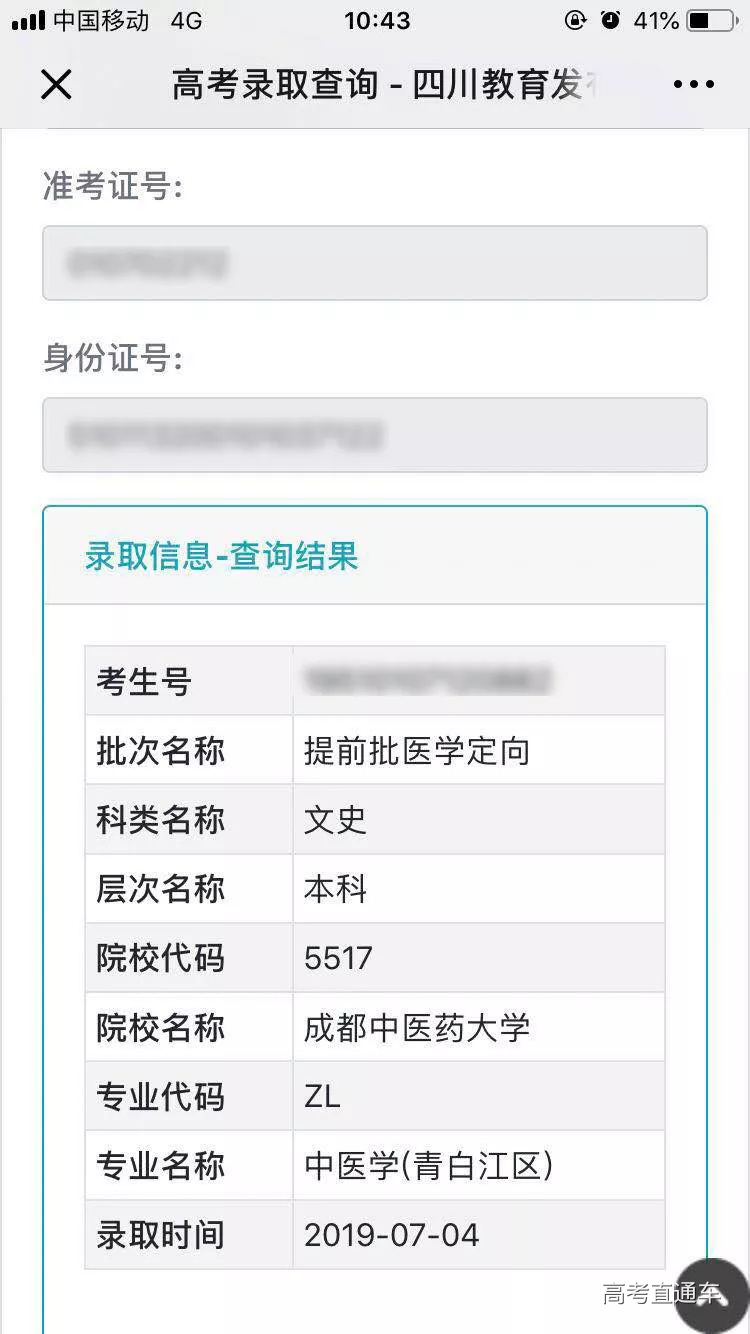The width and height of the screenshot is (750, 1334).
Task: Tap the cellular signal bars icon
Action: [x=28, y=21]
